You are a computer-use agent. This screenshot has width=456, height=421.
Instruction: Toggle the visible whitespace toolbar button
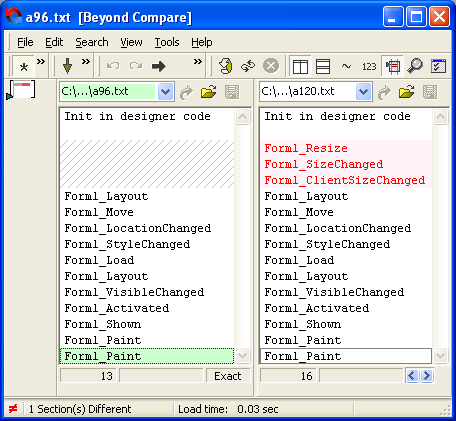392,66
